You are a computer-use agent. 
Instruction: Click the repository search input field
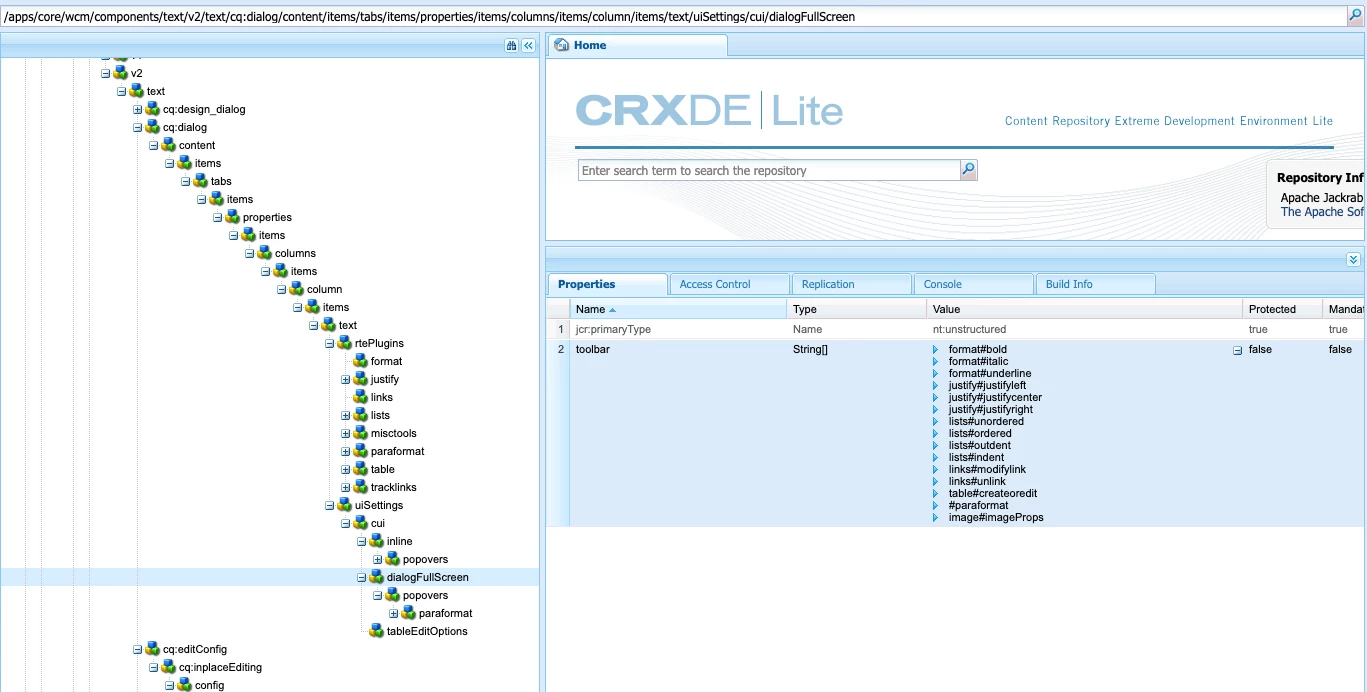click(x=769, y=171)
